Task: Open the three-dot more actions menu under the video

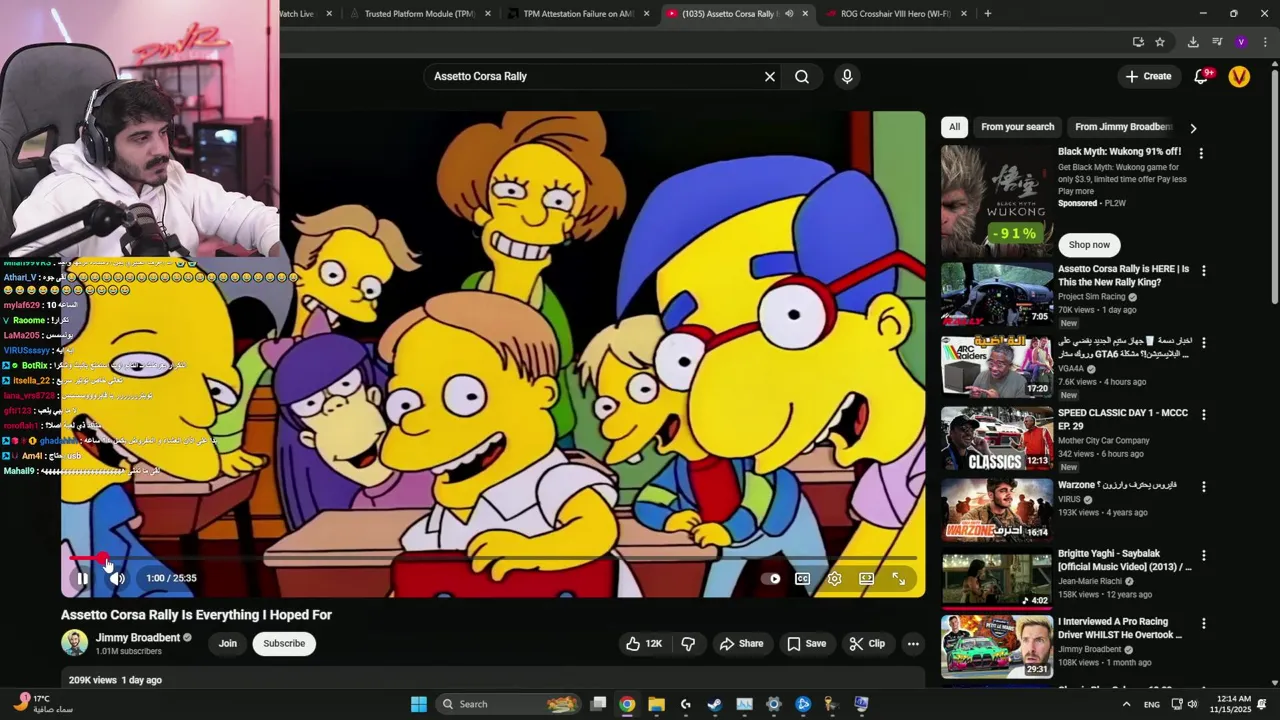Action: point(913,644)
